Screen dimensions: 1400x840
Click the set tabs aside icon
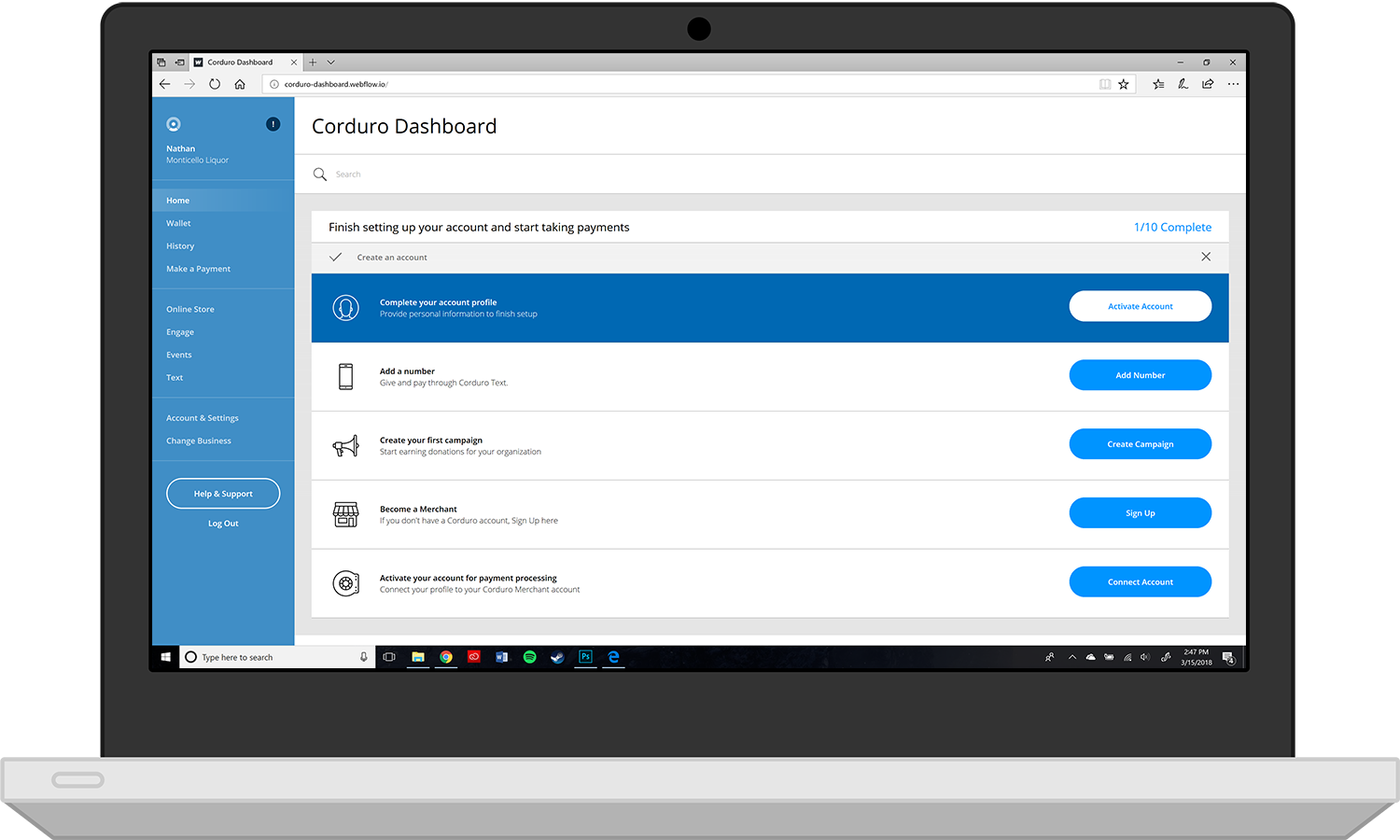(180, 63)
